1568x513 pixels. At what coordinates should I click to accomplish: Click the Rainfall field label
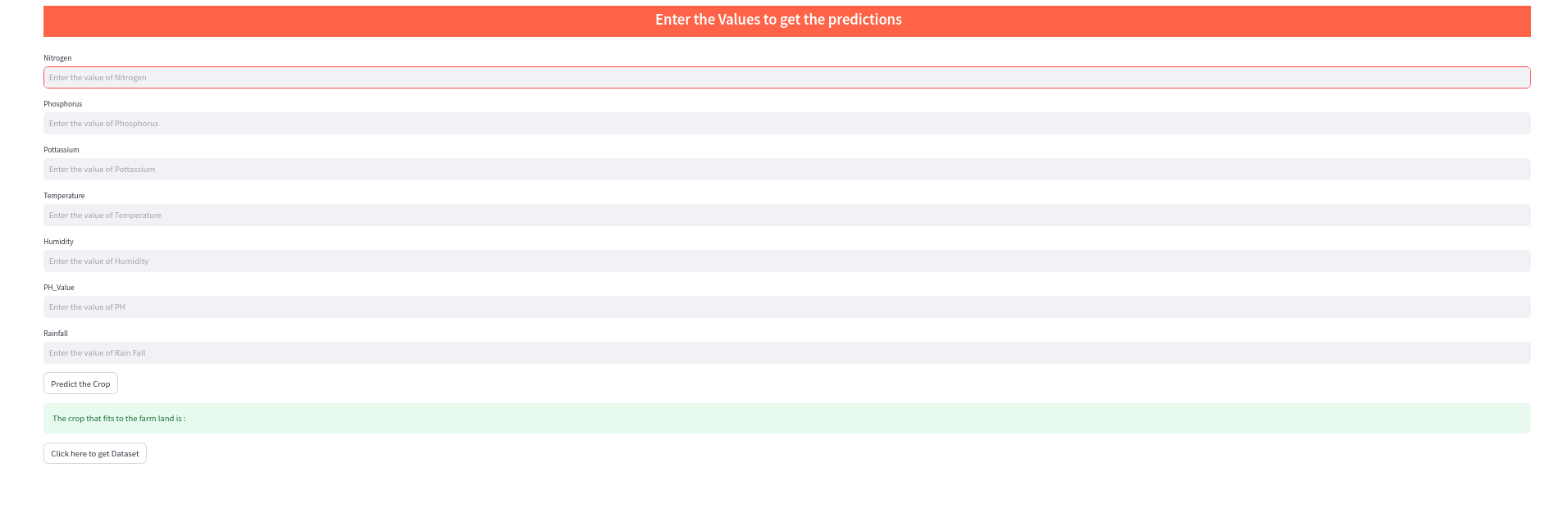pyautogui.click(x=56, y=334)
